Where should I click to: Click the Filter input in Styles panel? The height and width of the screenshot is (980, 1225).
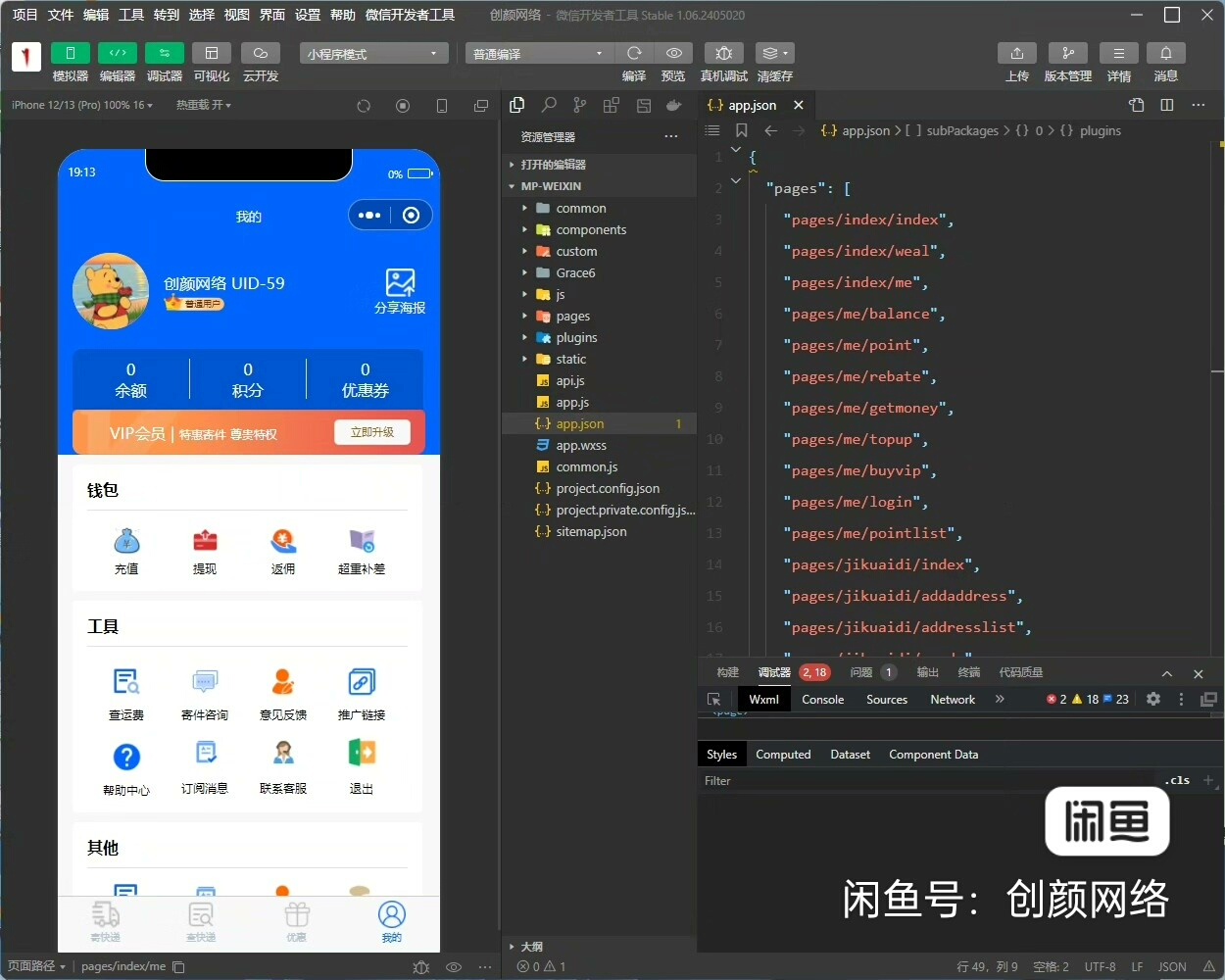pos(921,781)
